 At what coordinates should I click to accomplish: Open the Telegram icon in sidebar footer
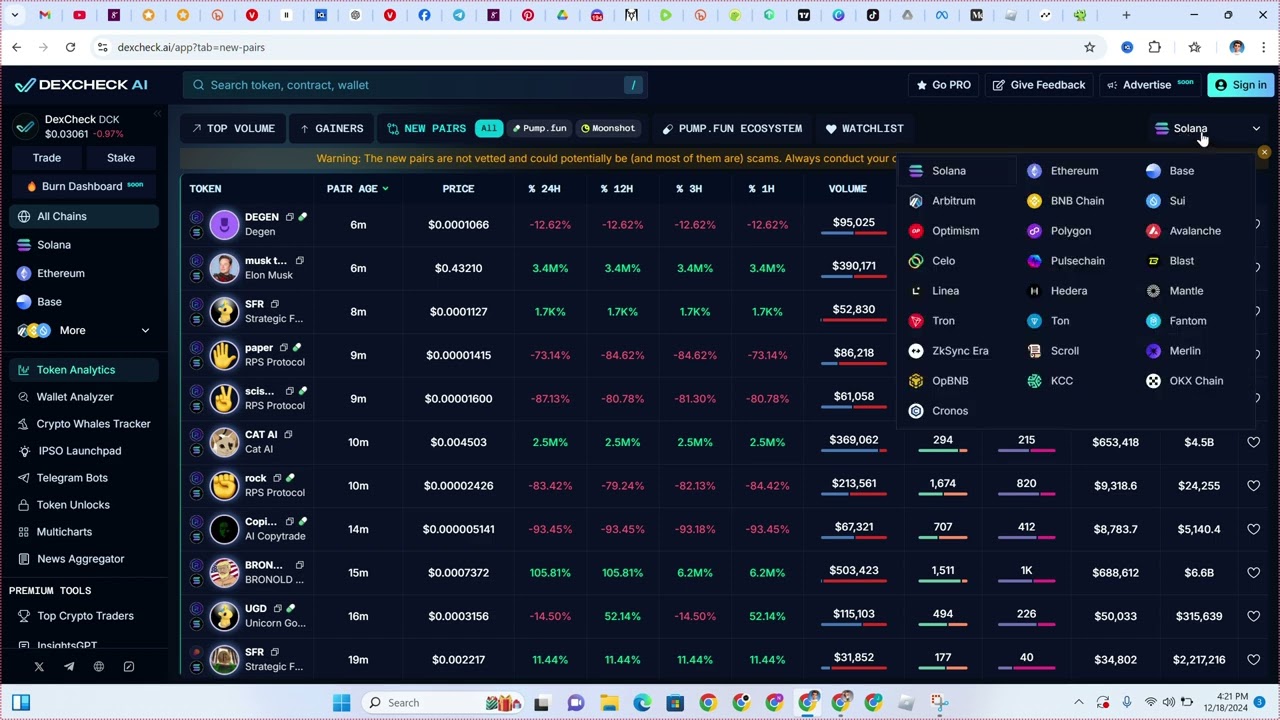coord(69,666)
